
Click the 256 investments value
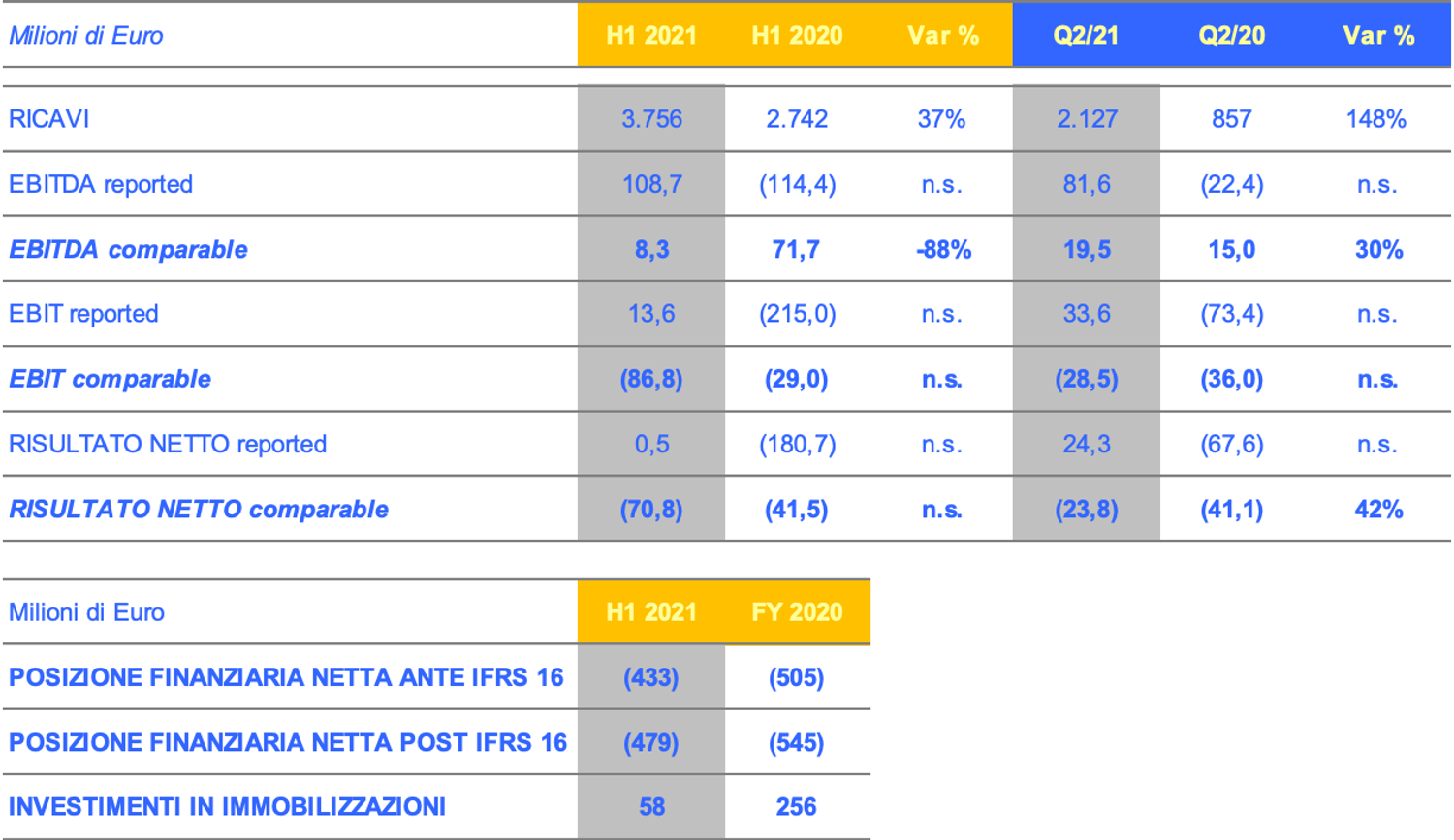pyautogui.click(x=797, y=807)
